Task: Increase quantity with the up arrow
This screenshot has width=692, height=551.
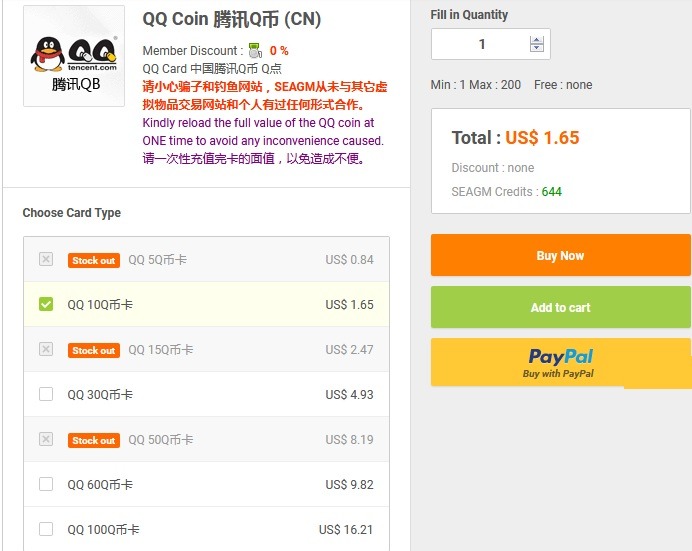Action: [x=537, y=40]
